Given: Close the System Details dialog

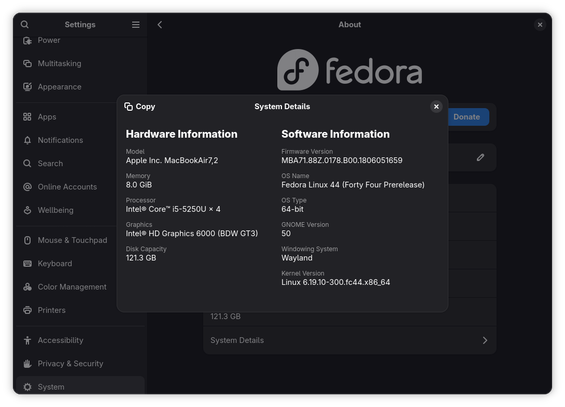Looking at the screenshot, I should point(436,107).
